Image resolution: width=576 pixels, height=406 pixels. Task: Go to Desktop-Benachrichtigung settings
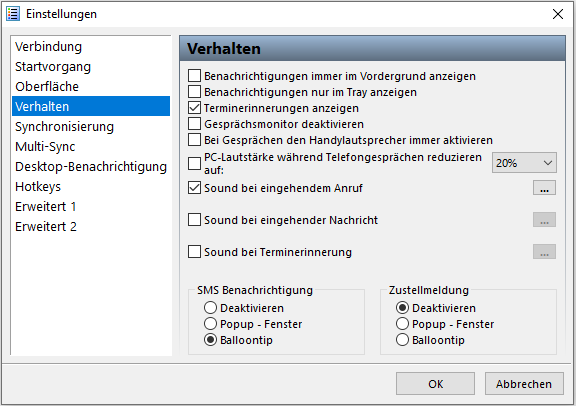91,166
